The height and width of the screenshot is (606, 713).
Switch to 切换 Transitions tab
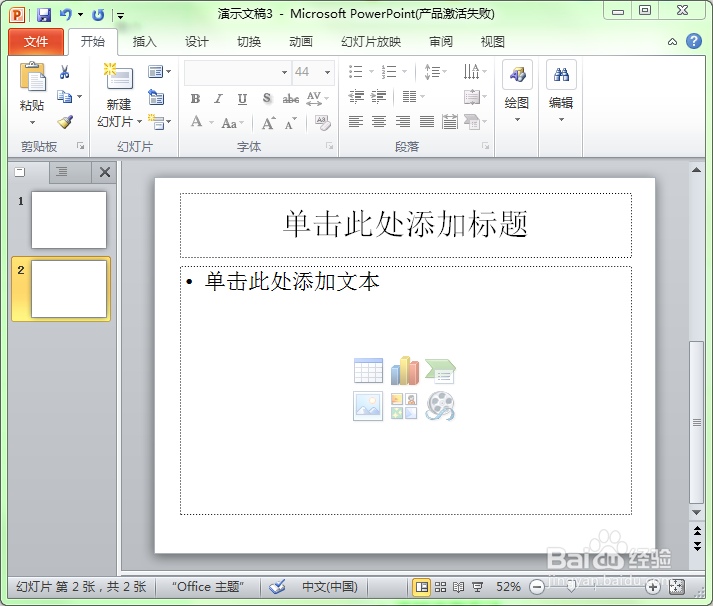[249, 42]
